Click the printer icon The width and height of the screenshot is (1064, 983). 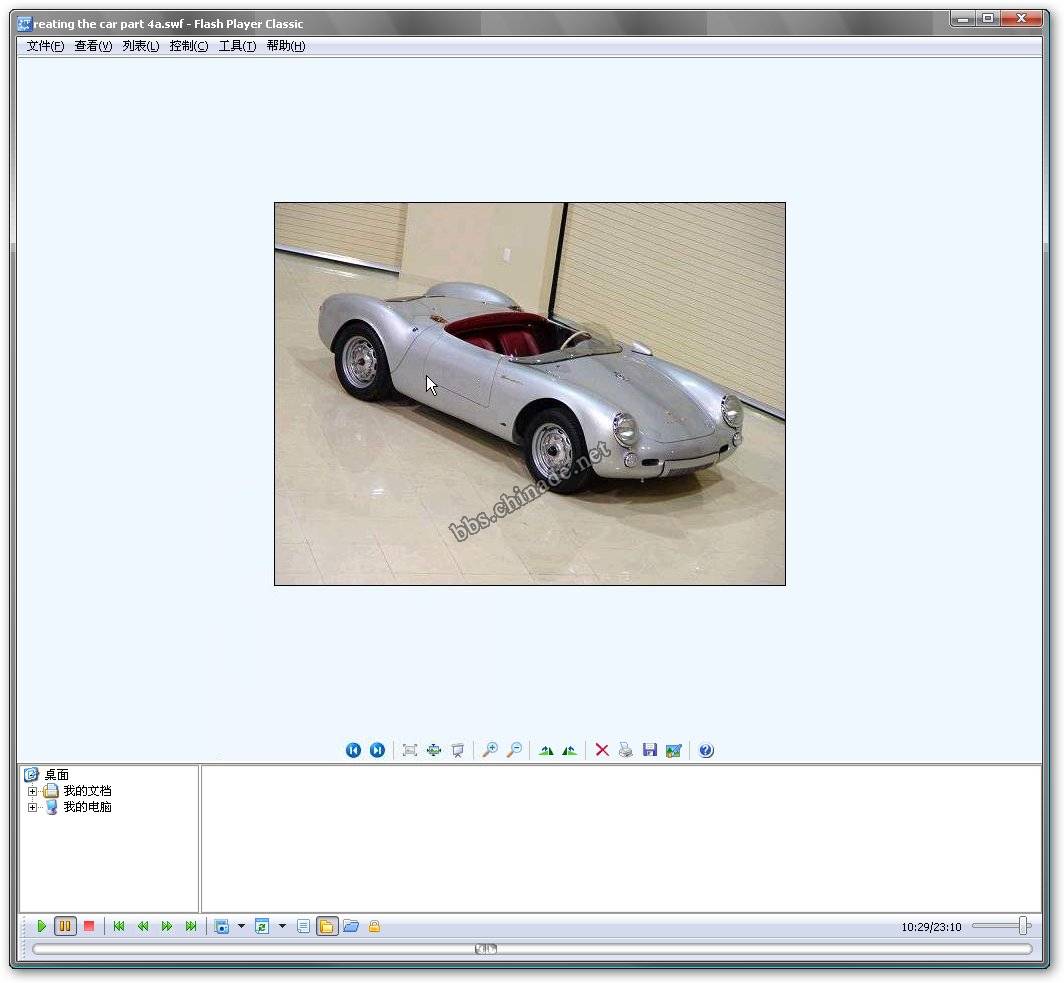(626, 750)
